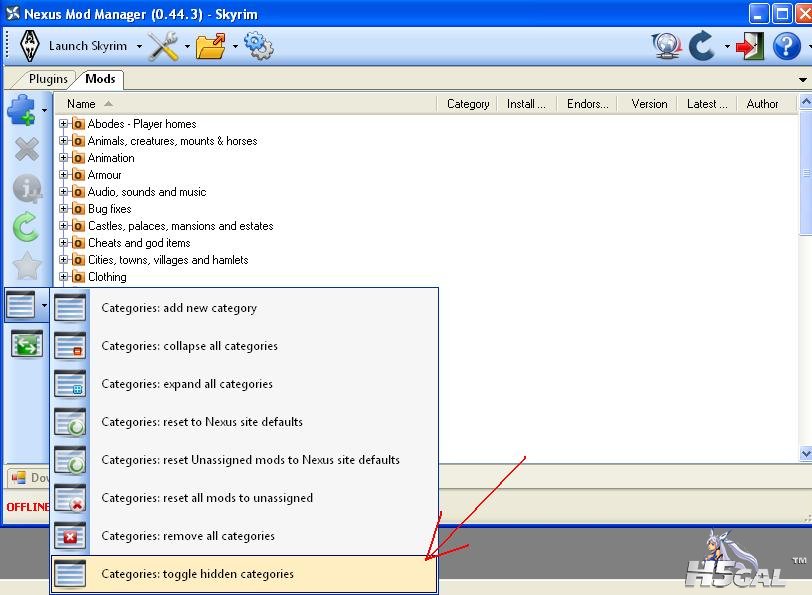This screenshot has height=595, width=812.
Task: Sort by the Version column header
Action: [x=649, y=104]
